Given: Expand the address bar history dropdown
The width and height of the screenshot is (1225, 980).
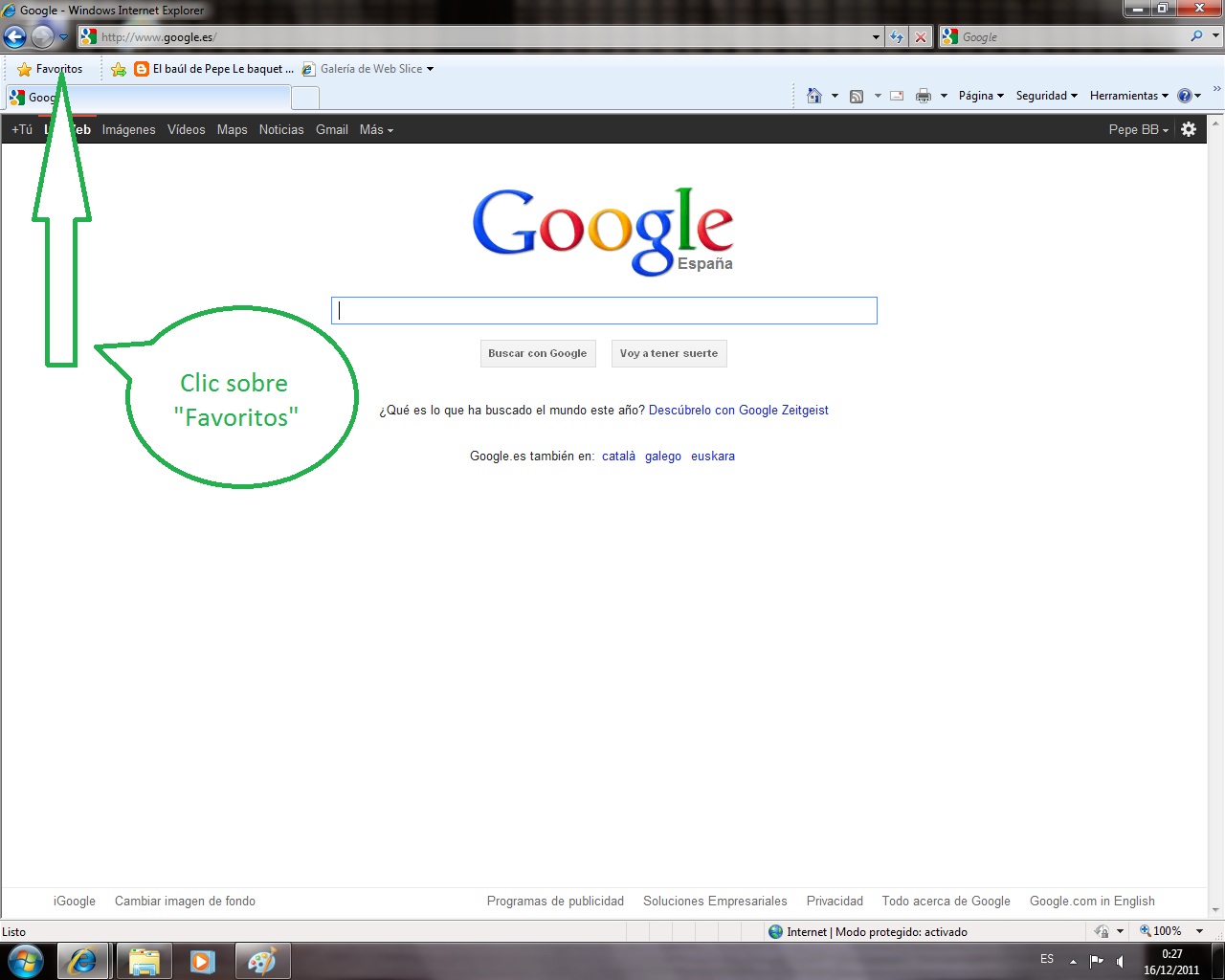Looking at the screenshot, I should pyautogui.click(x=877, y=37).
